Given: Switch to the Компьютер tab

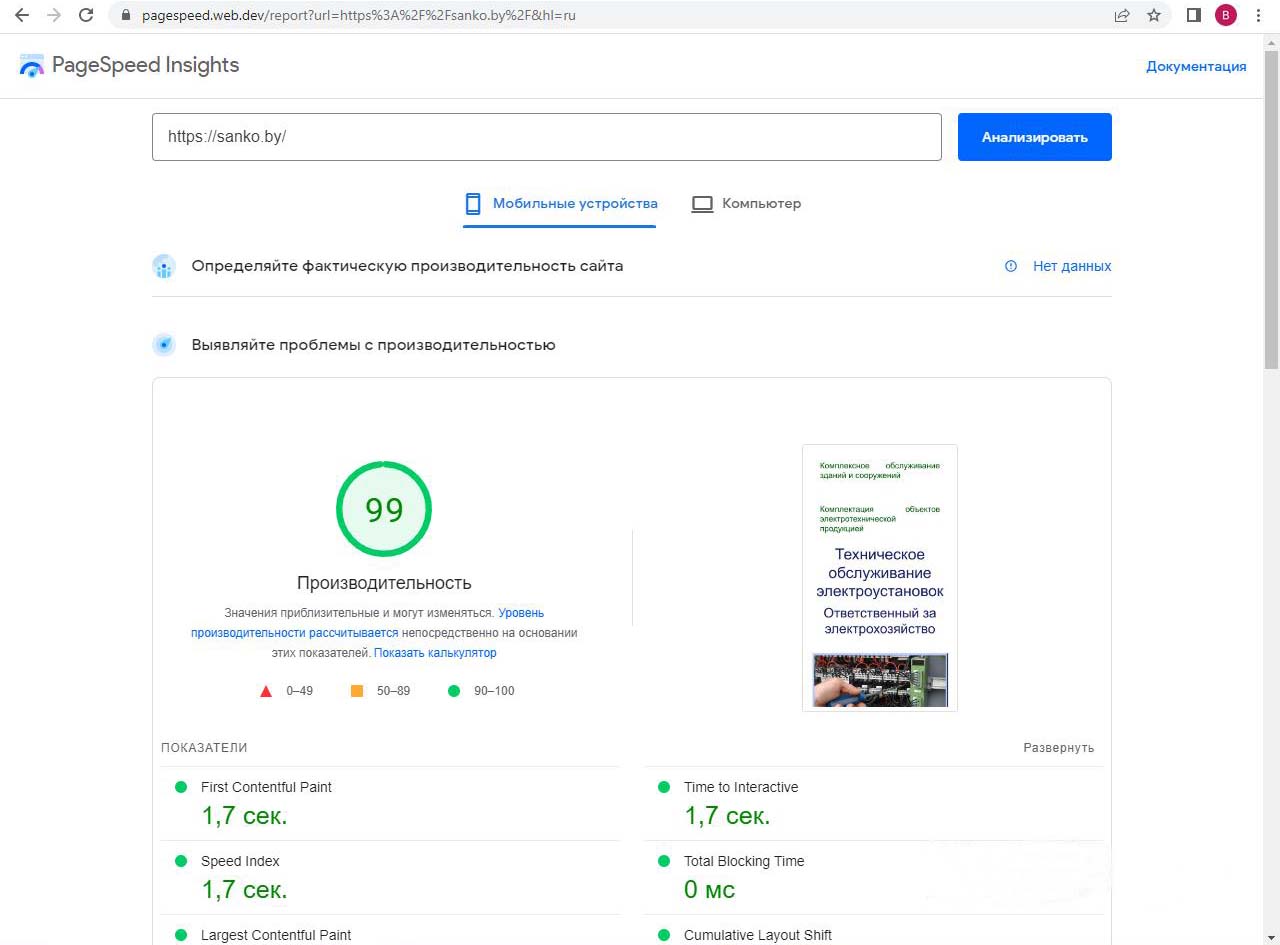Looking at the screenshot, I should pos(746,204).
